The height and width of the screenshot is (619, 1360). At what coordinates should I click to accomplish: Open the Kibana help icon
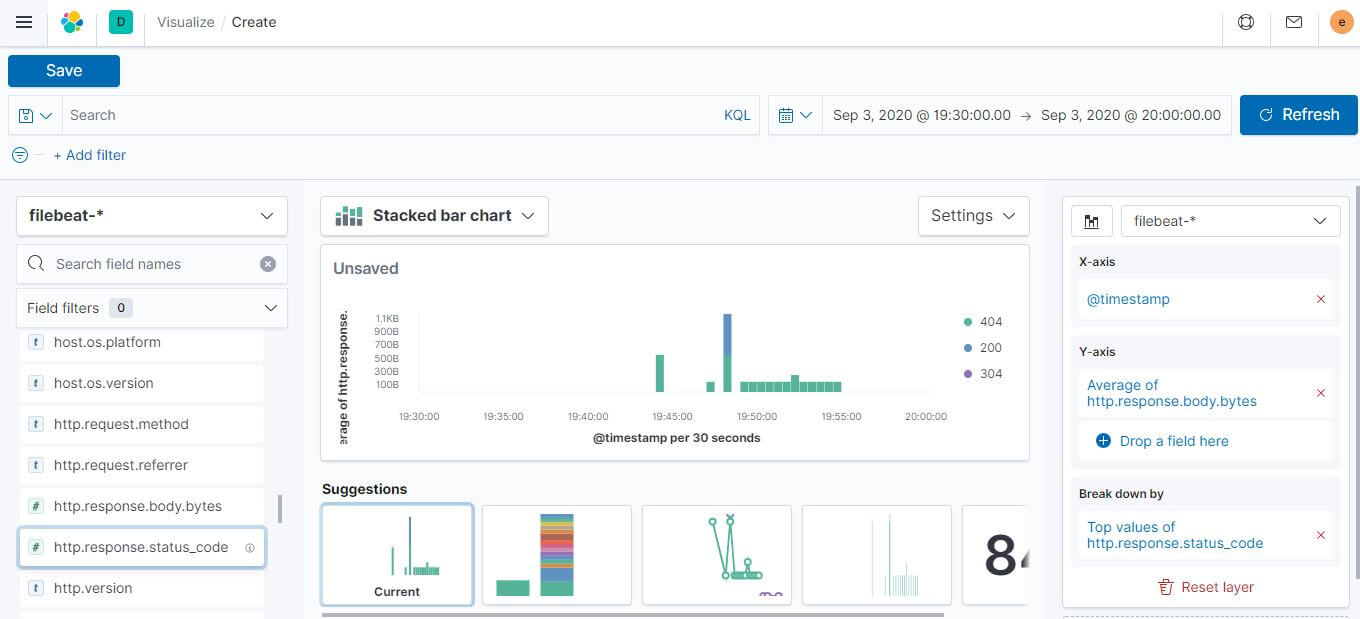click(x=1246, y=22)
